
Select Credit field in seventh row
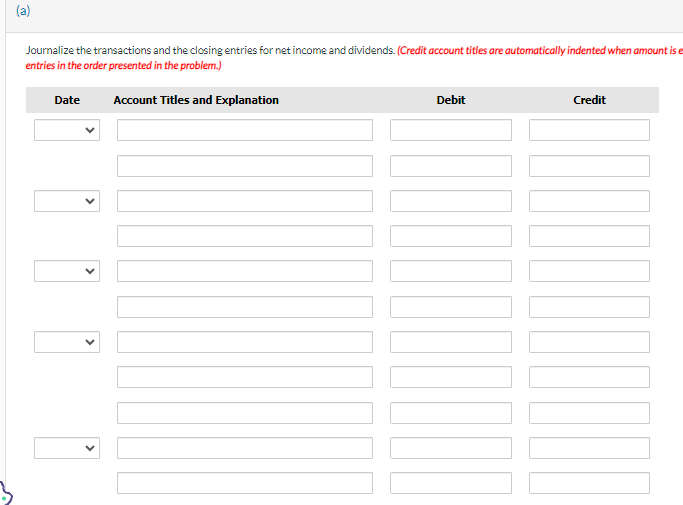[589, 342]
